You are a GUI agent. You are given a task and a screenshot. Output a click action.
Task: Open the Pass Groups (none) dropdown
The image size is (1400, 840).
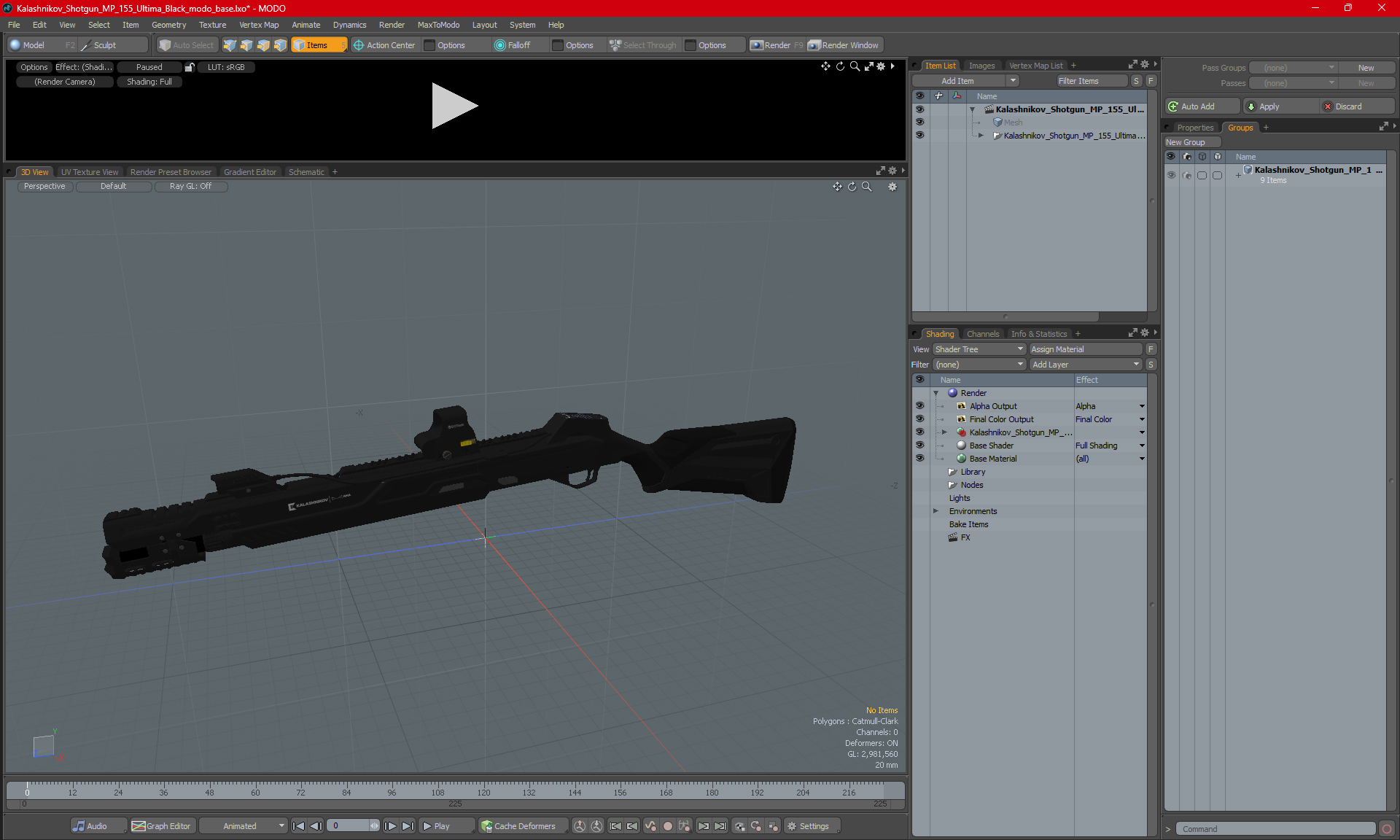point(1294,68)
